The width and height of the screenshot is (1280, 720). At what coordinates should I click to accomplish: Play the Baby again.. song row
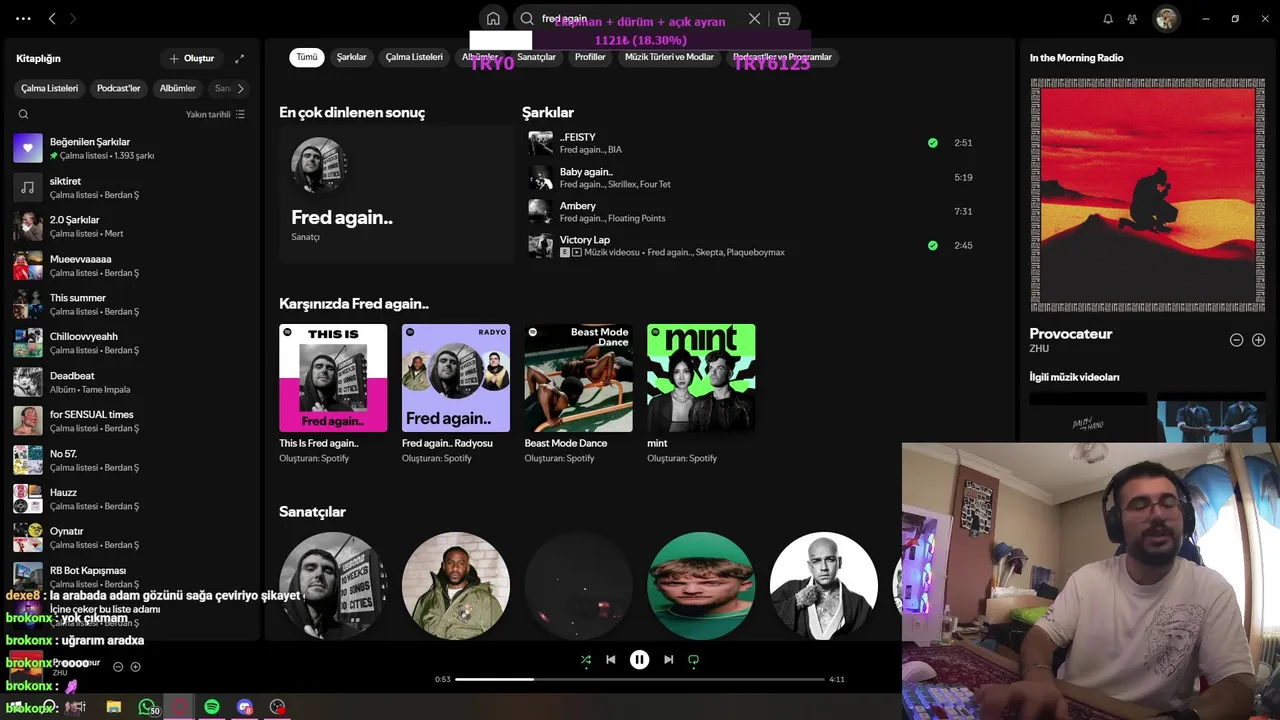pos(750,177)
